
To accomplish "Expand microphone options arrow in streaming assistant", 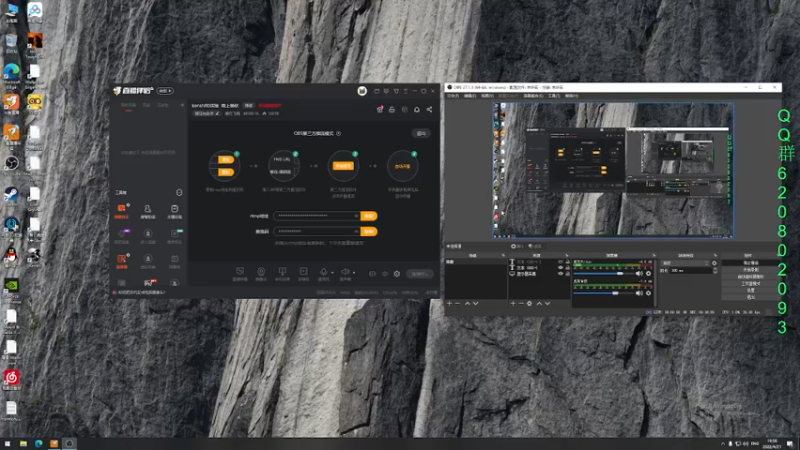I will (x=332, y=272).
